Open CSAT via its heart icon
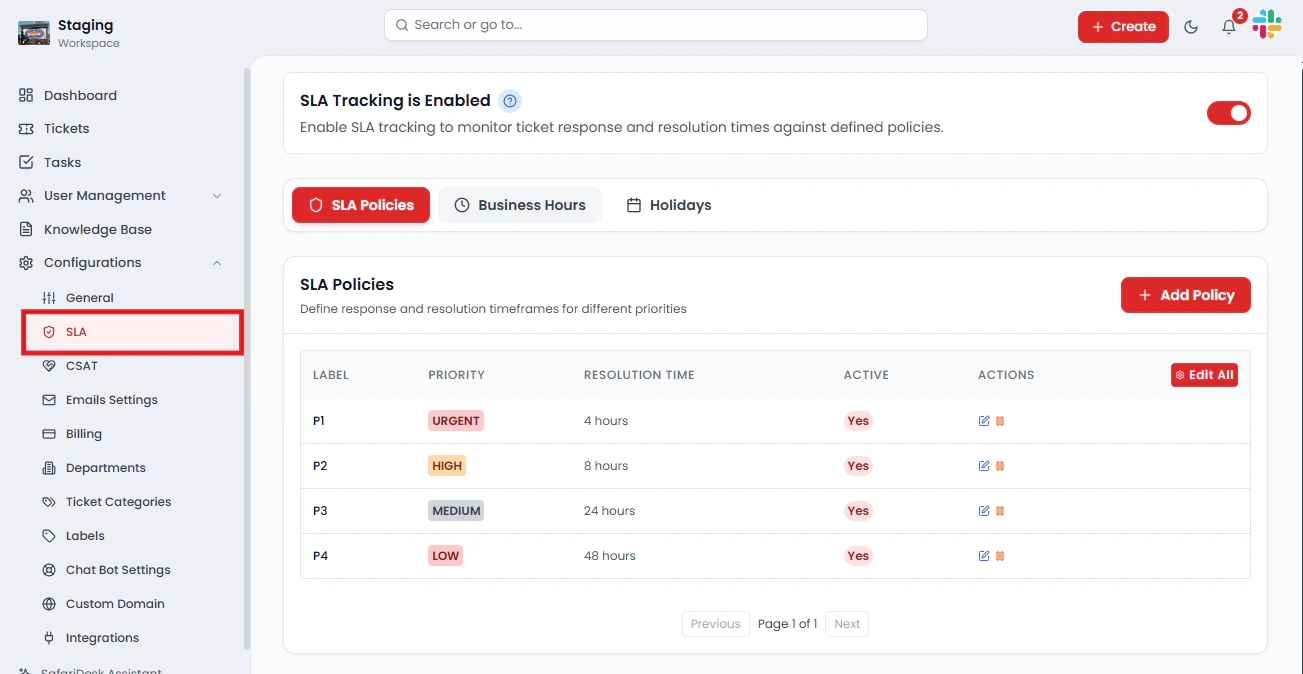 (48, 366)
